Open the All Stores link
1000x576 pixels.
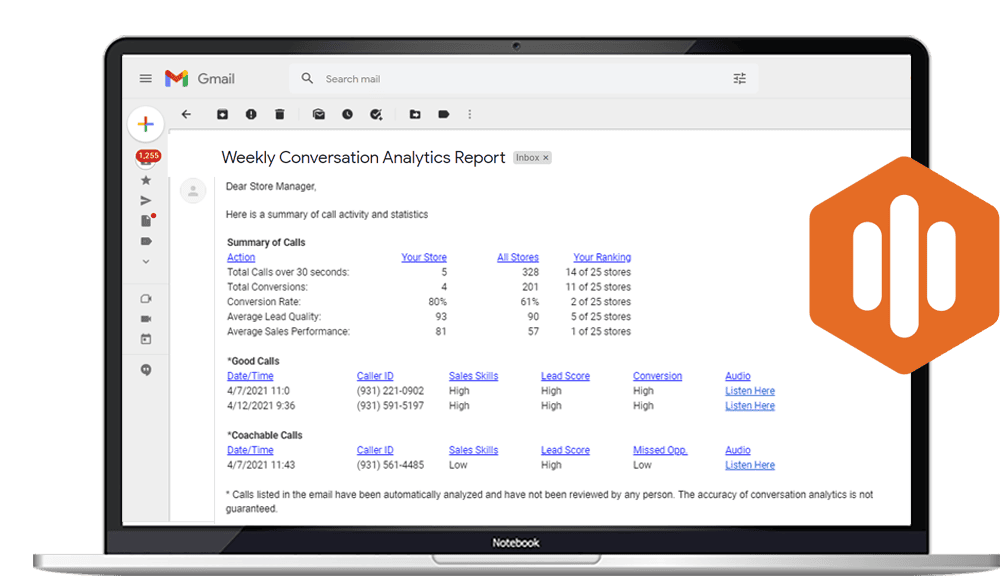coord(518,257)
